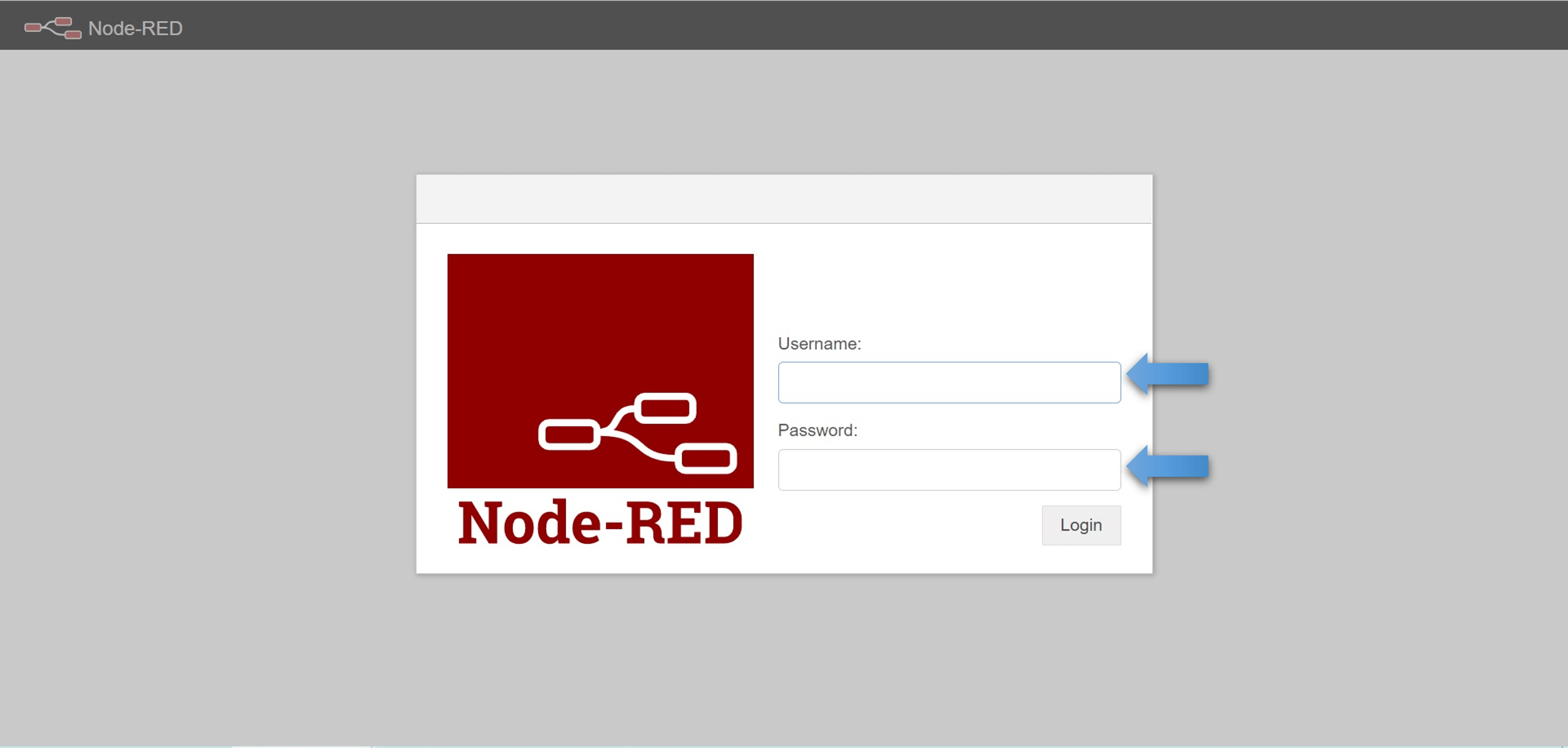
Task: Click the left node shape in large logo
Action: pyautogui.click(x=569, y=435)
